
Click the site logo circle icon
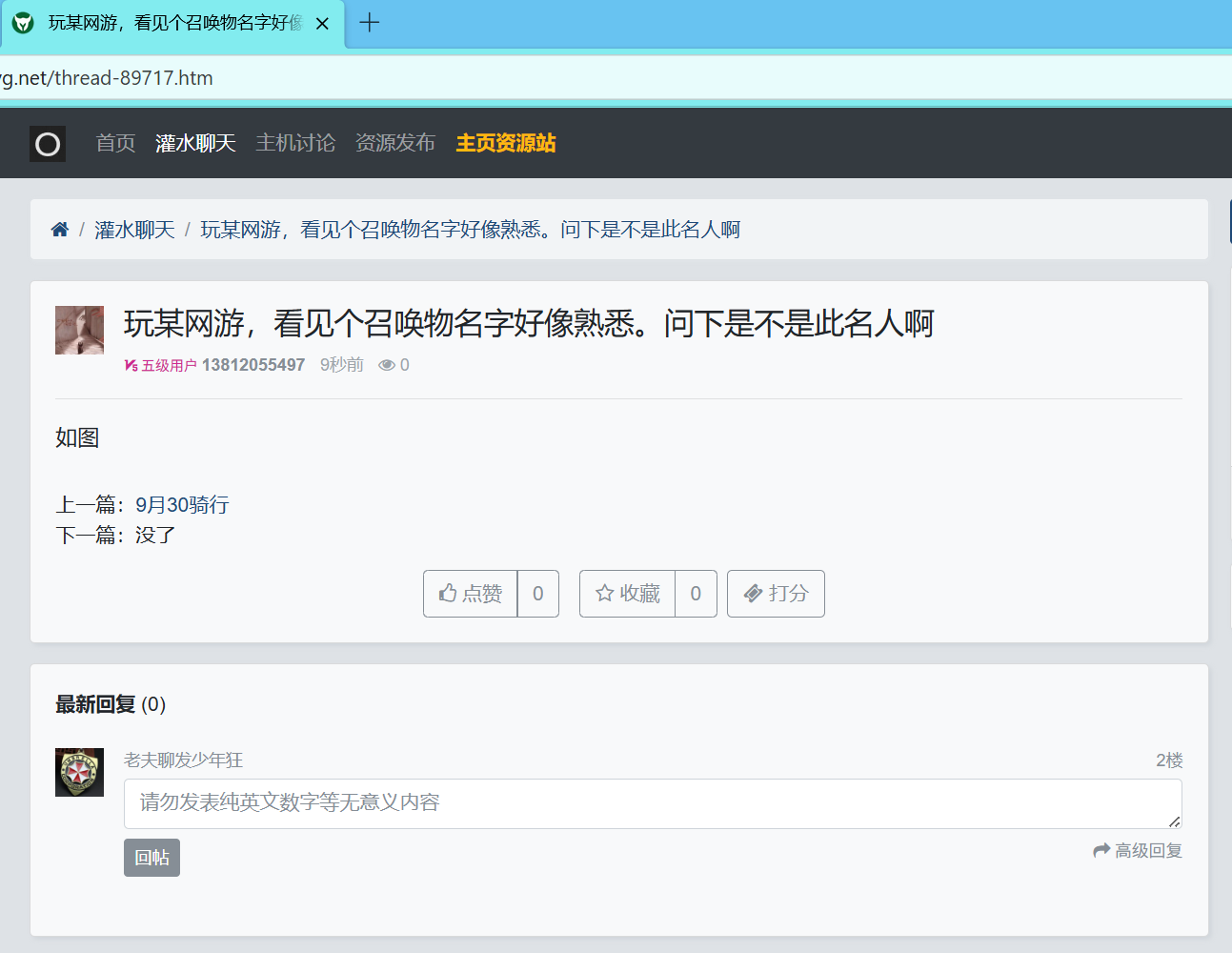point(48,144)
